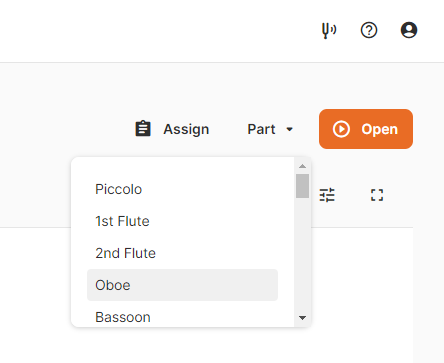This screenshot has height=363, width=444.
Task: Click the part list scrollbar down arrow
Action: [x=302, y=318]
